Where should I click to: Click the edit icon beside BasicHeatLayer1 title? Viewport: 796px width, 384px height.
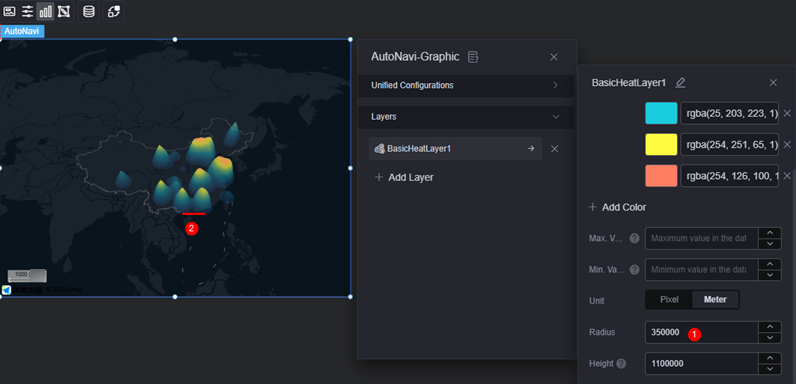pyautogui.click(x=680, y=83)
